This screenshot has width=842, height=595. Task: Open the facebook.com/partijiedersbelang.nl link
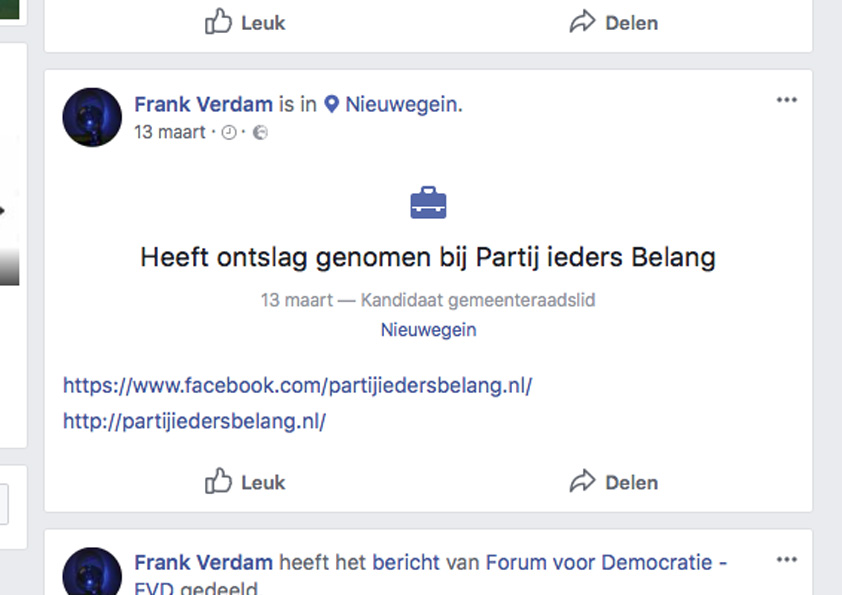pyautogui.click(x=297, y=385)
